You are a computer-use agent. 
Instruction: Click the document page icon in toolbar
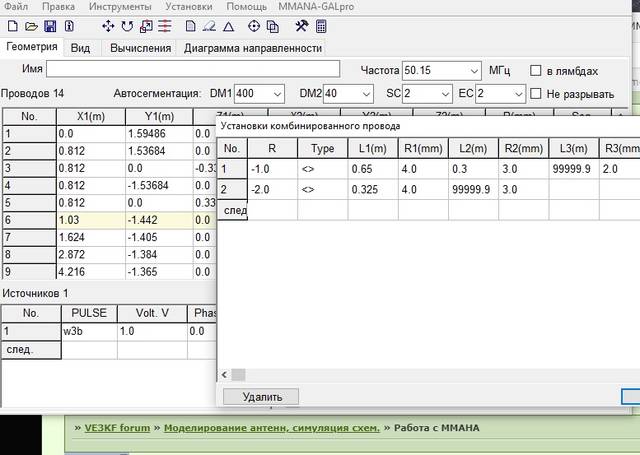190,27
